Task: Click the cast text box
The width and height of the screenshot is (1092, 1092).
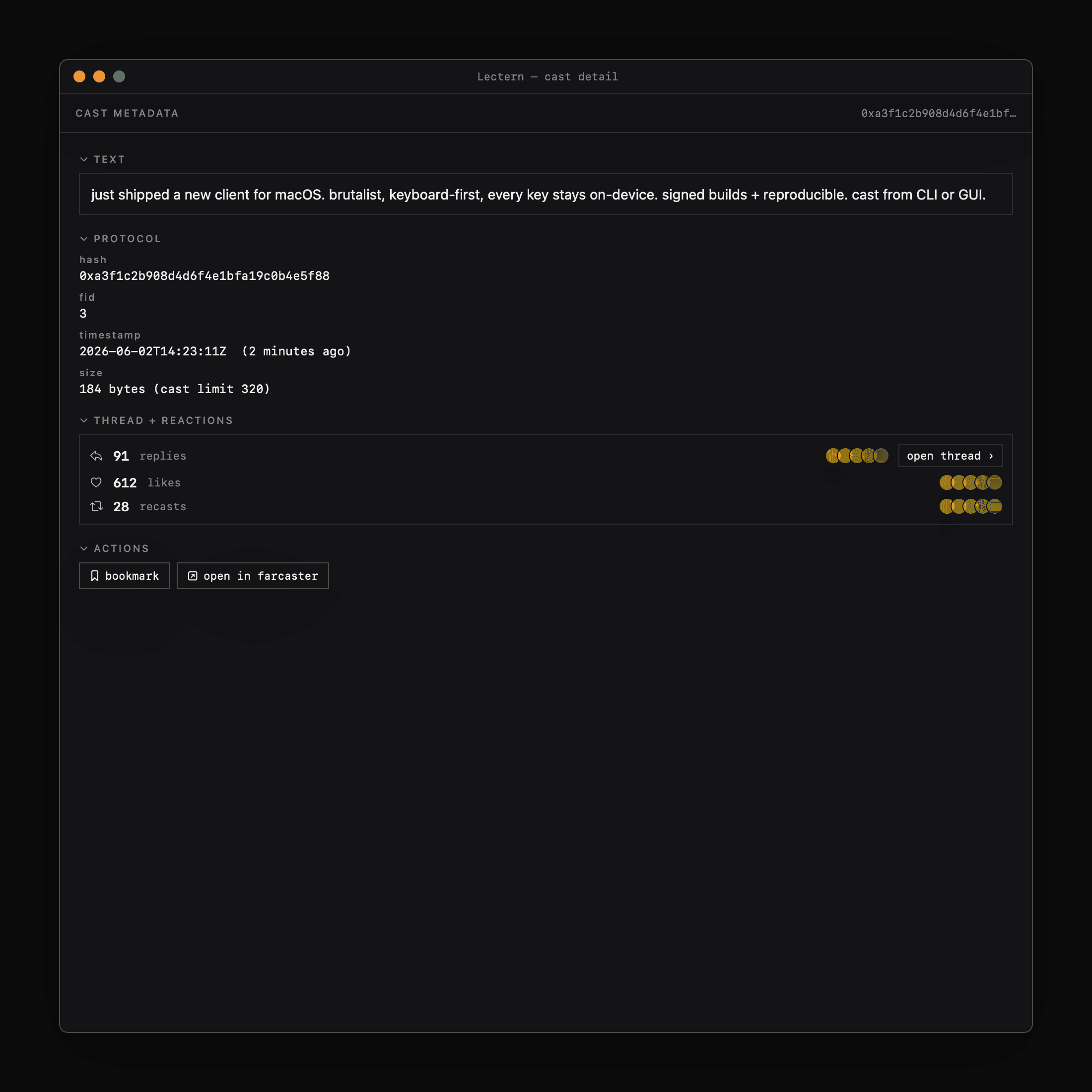Action: point(546,194)
